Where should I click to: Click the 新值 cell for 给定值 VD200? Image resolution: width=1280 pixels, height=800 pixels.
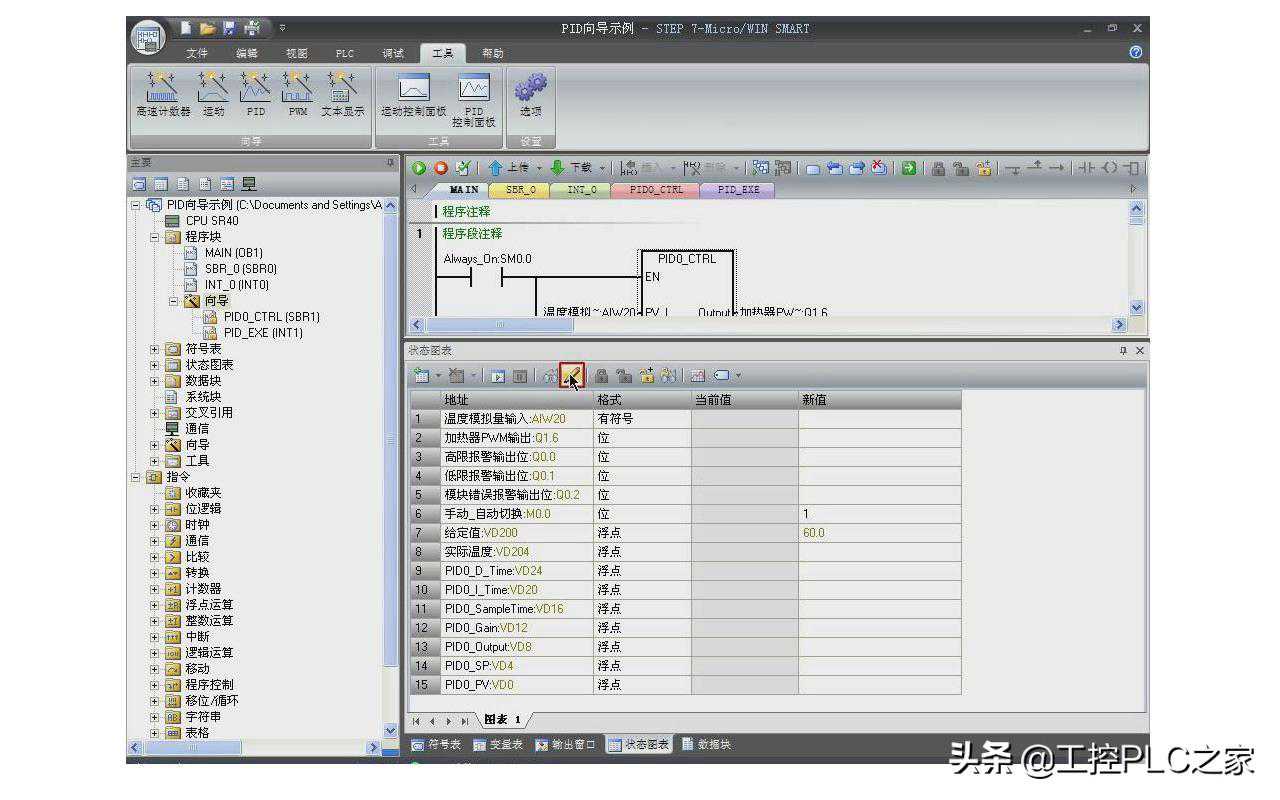click(878, 533)
